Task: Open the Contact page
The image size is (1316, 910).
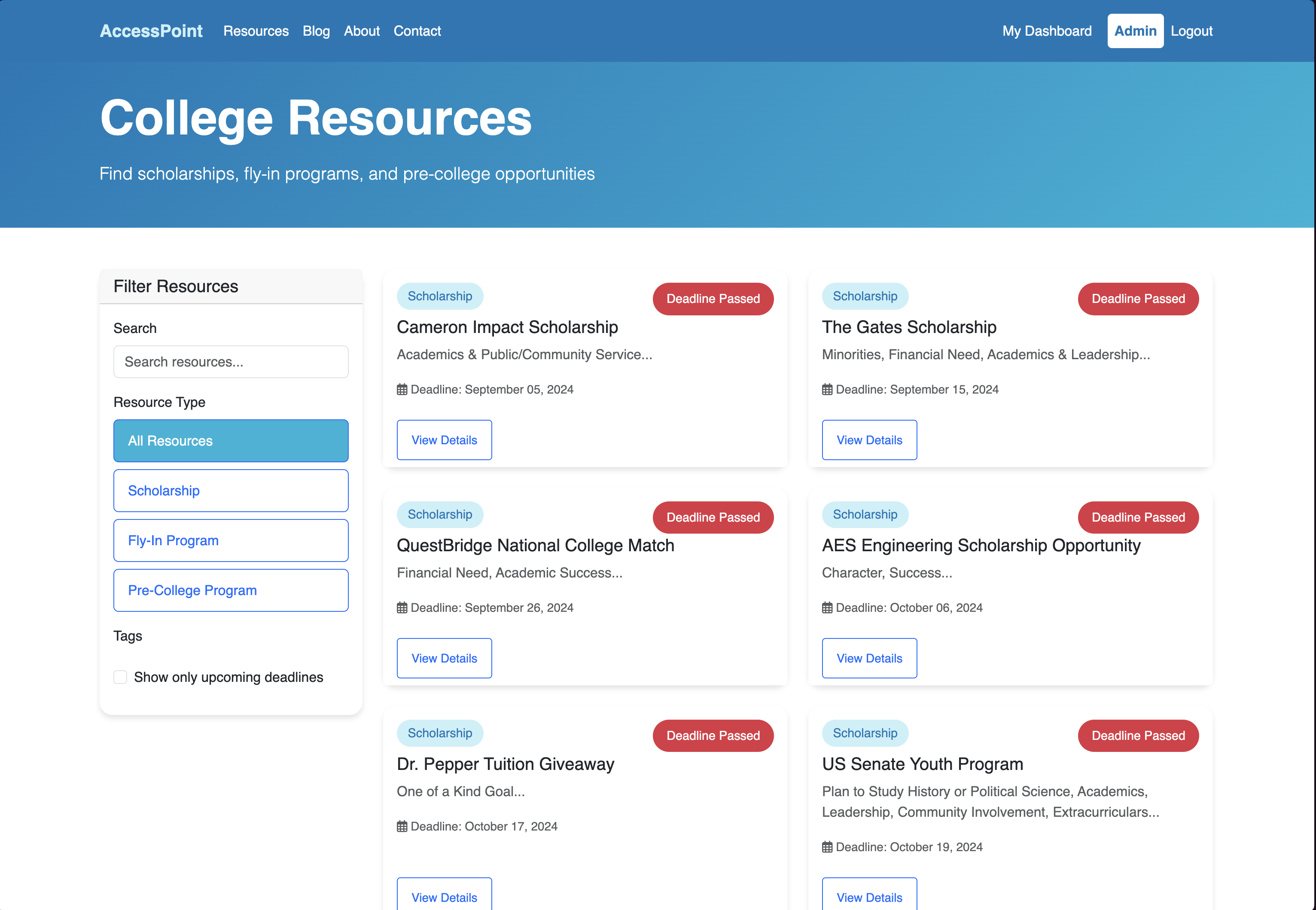Action: (417, 31)
